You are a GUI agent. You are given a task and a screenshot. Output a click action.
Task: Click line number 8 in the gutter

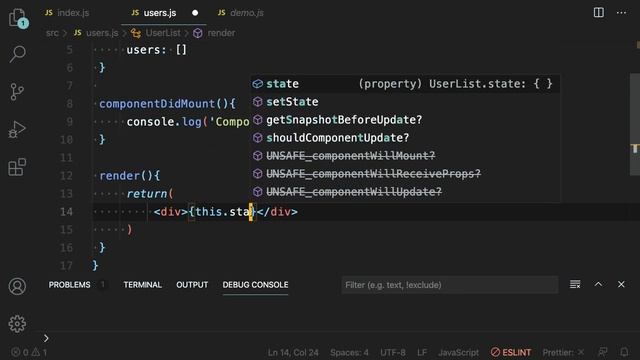[x=69, y=104]
